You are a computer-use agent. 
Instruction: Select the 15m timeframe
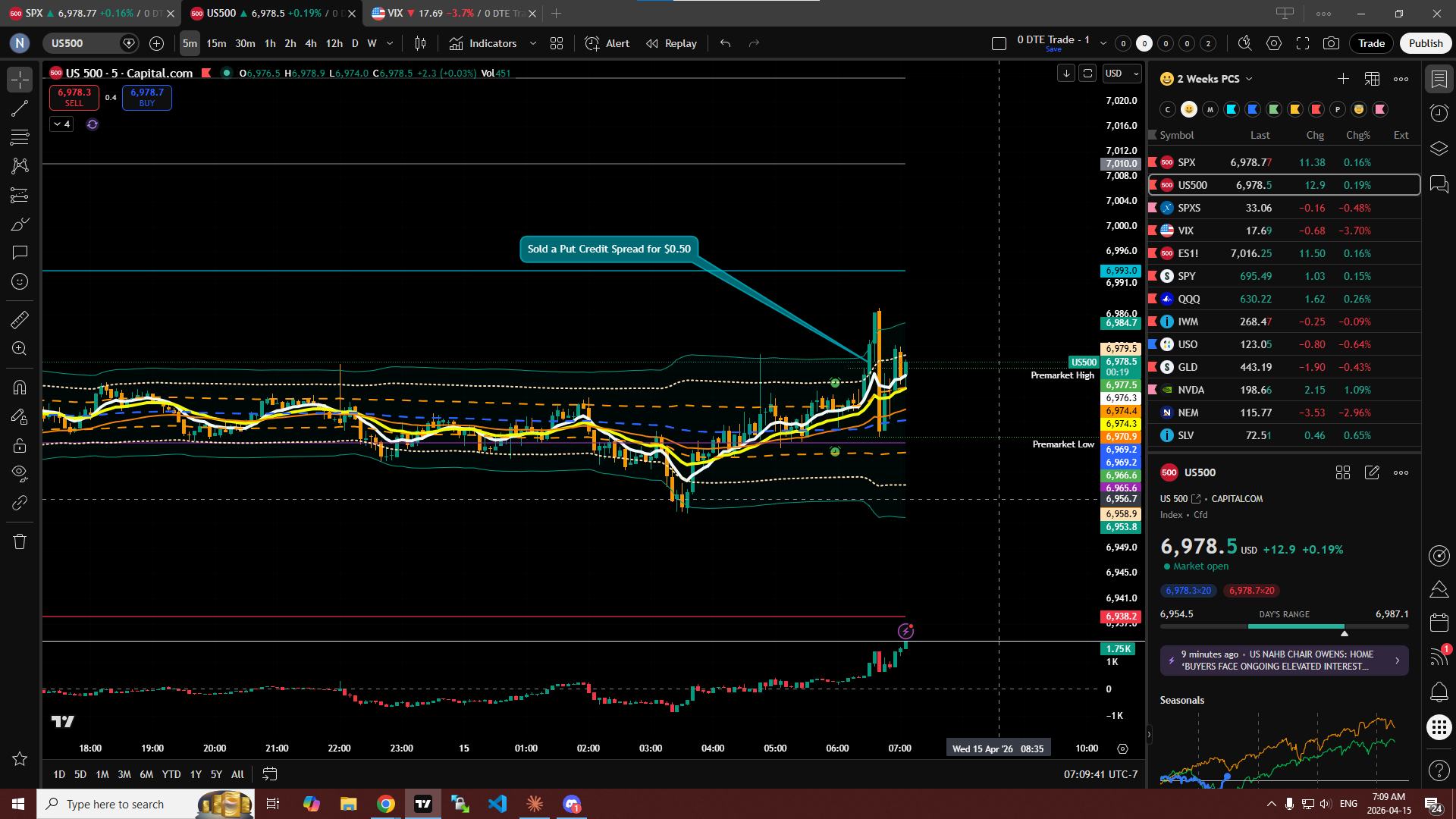pyautogui.click(x=216, y=43)
